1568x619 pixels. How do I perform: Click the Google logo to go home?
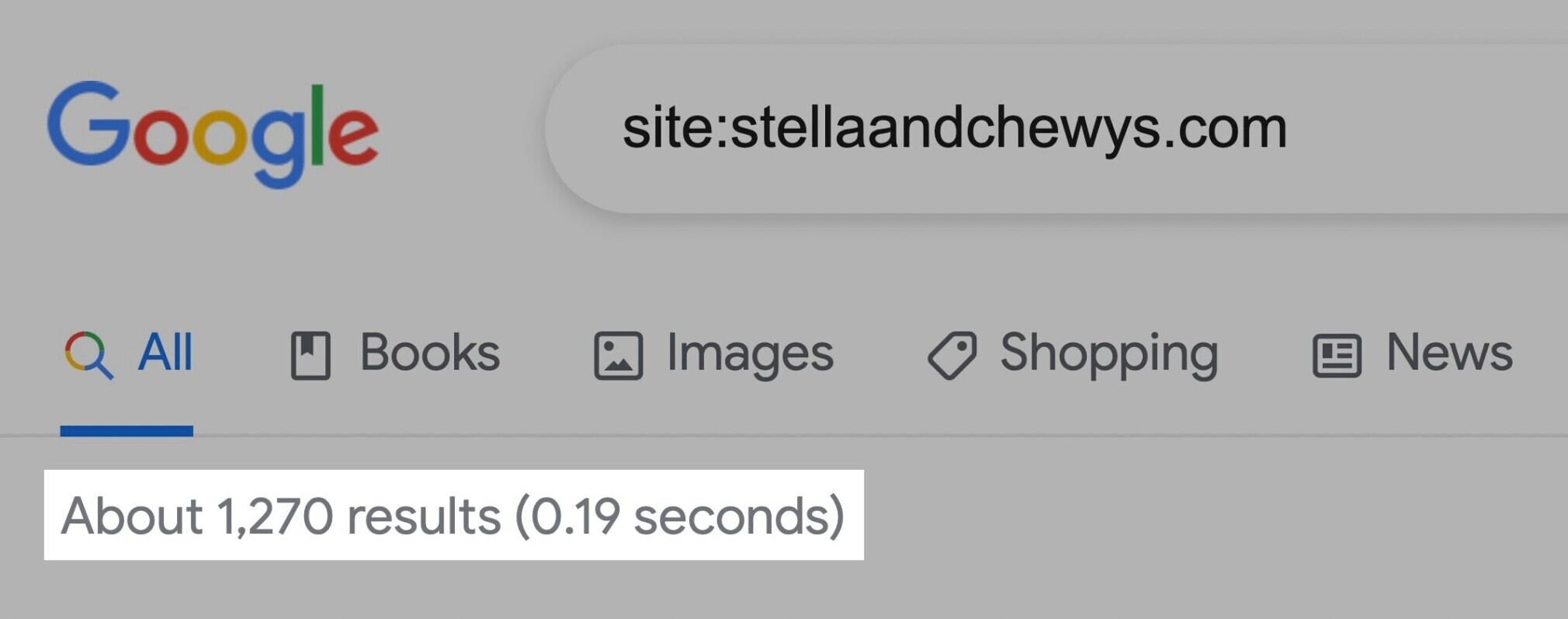(x=213, y=134)
